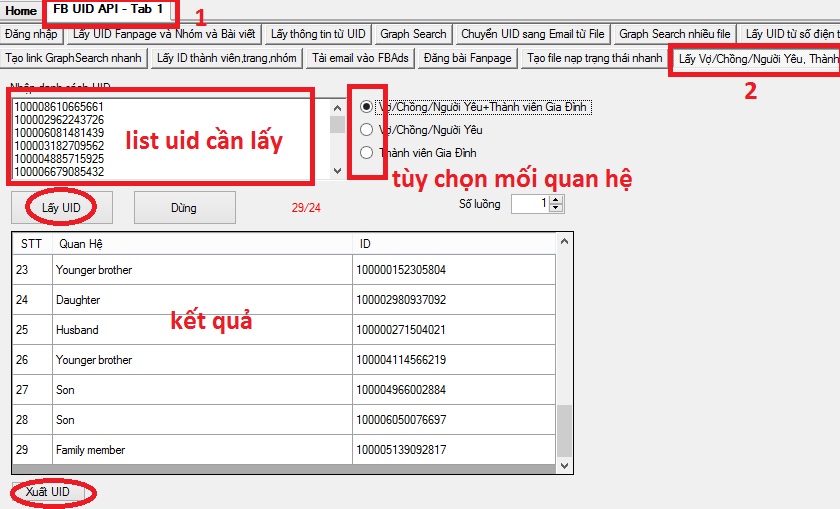
Task: Open the Đăng nhập tab
Action: point(32,34)
